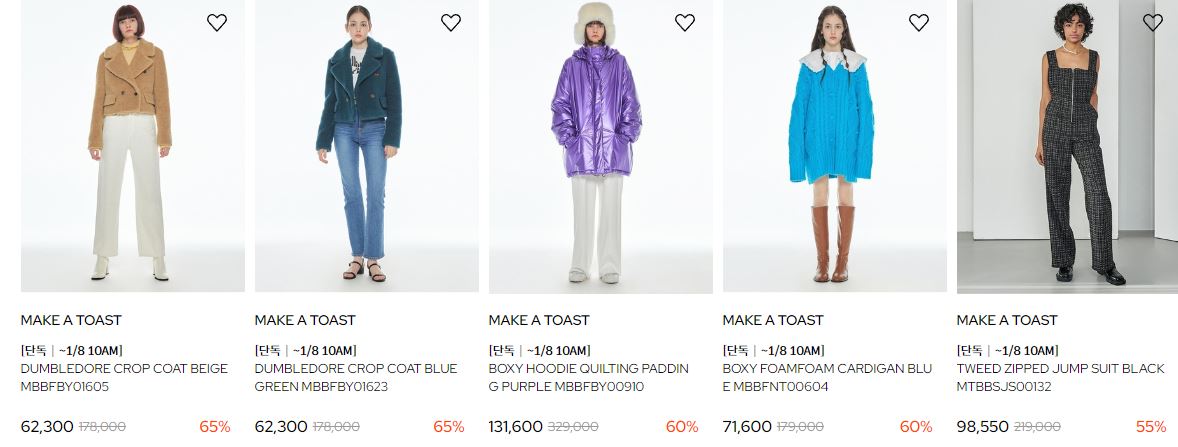Screen dimensions: 1178x447
Task: Open BOXY HOODIE QUILTING PADDING PURPLE link
Action: (x=588, y=378)
